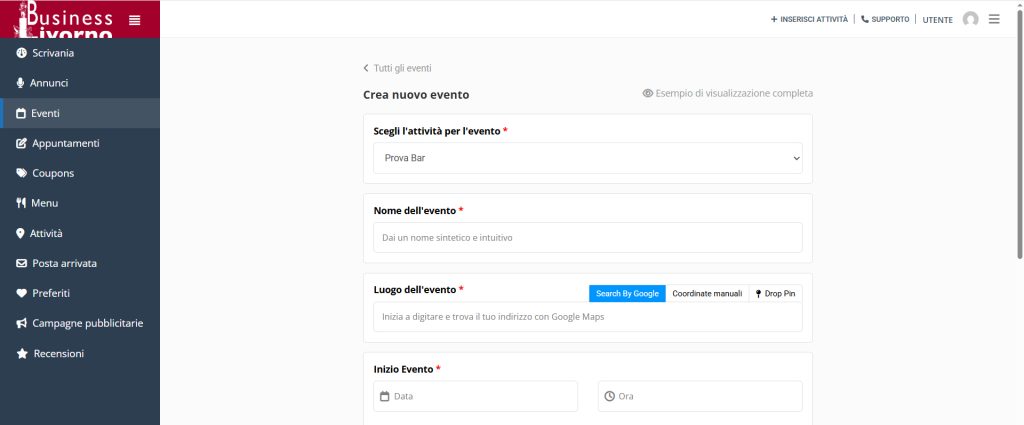1024x425 pixels.
Task: Click the Preferiti heart icon
Action: 21,293
